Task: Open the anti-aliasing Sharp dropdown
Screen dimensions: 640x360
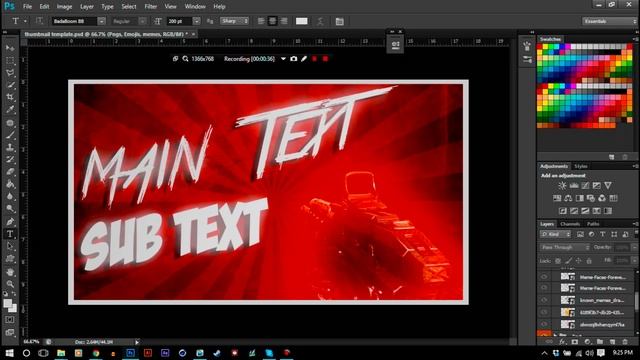Action: (235, 21)
